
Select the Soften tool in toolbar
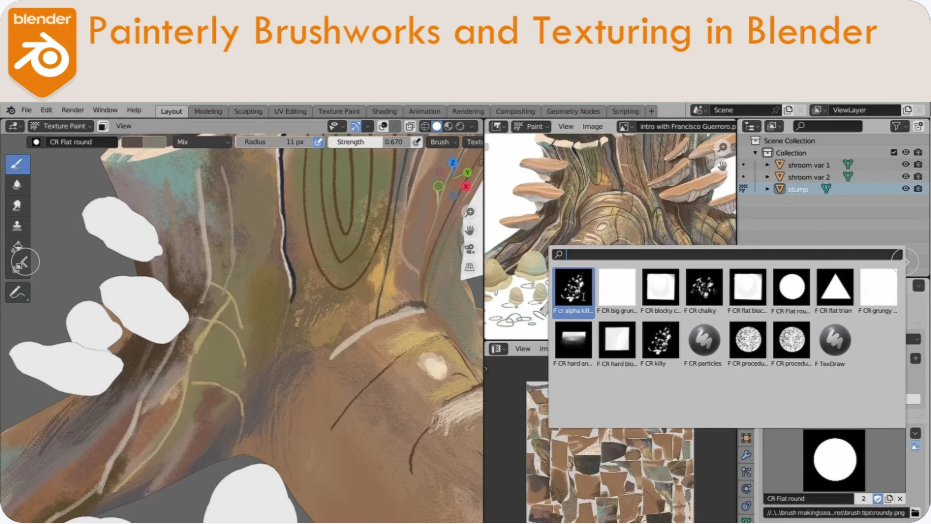[x=18, y=185]
